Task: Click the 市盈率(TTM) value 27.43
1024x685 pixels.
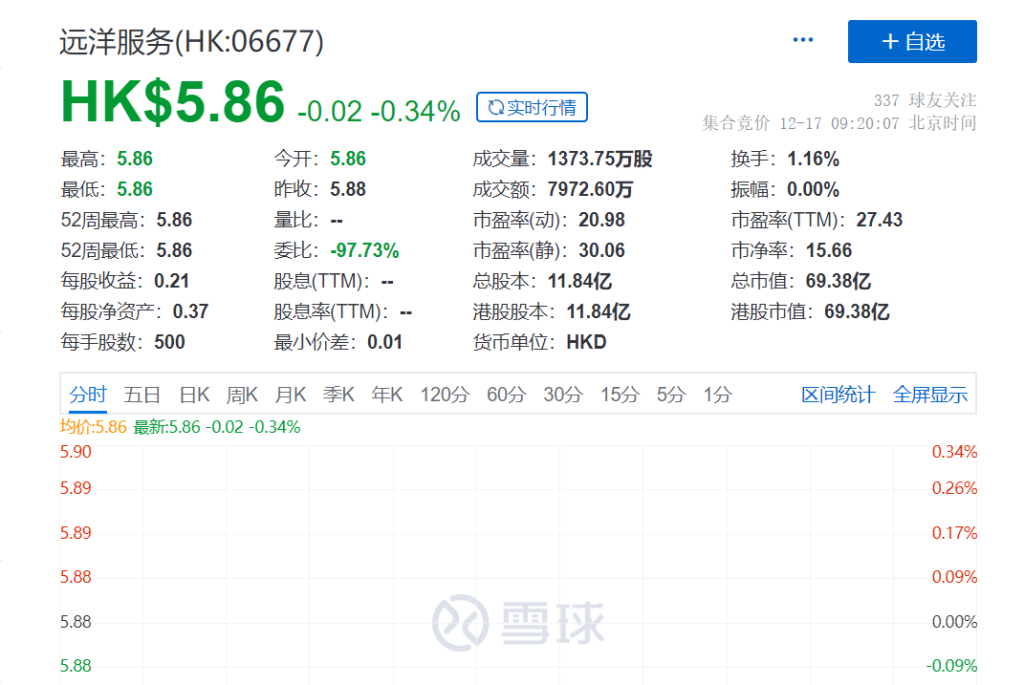Action: [879, 220]
